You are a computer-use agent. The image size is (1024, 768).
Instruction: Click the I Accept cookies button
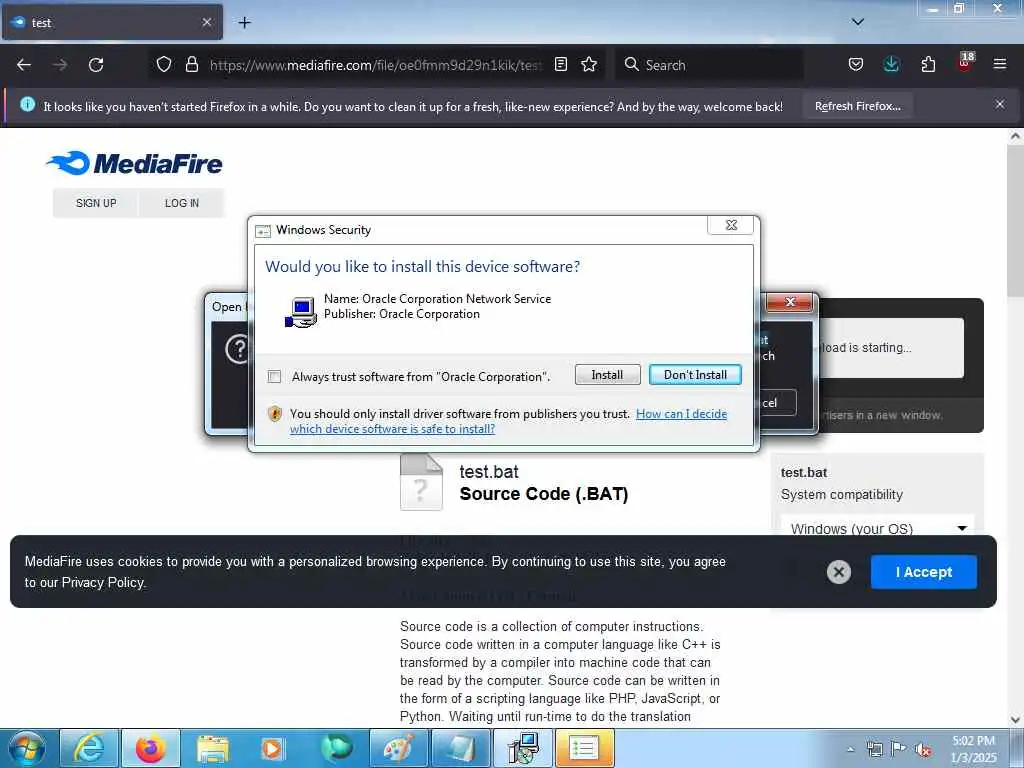click(923, 572)
